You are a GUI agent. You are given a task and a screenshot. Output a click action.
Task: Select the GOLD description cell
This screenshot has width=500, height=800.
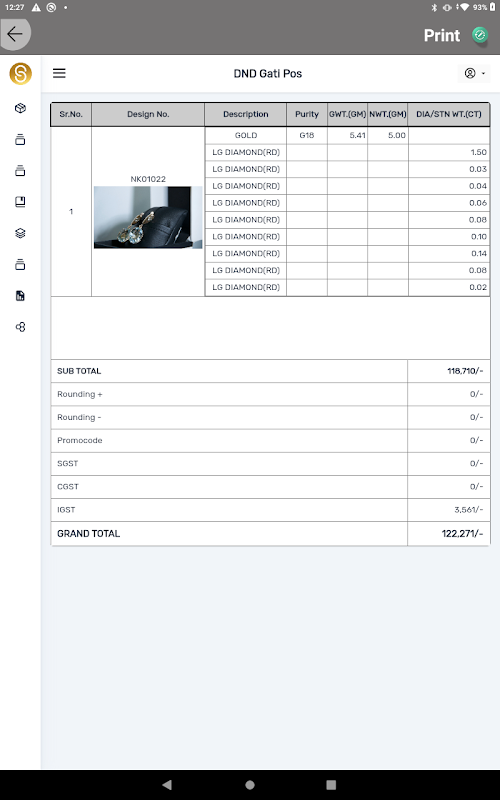[x=246, y=135]
